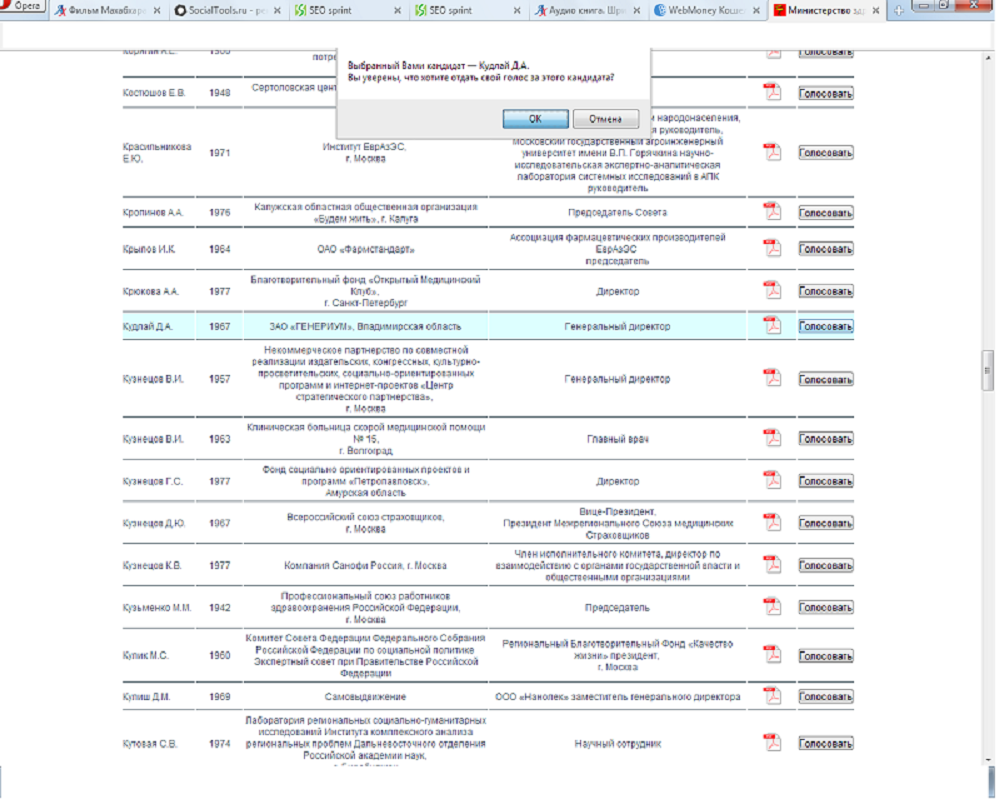Screen dimensions: 1000x800
Task: Open the PDF document for Кропинев А.А.
Action: click(772, 211)
